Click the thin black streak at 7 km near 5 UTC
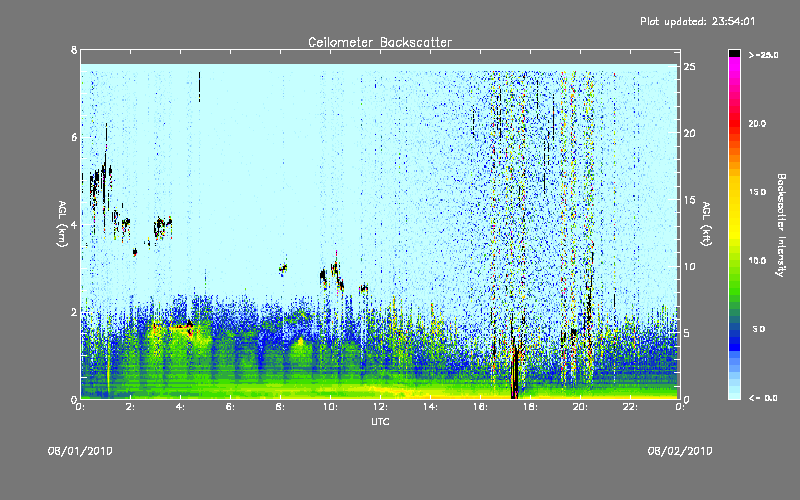 tap(199, 87)
